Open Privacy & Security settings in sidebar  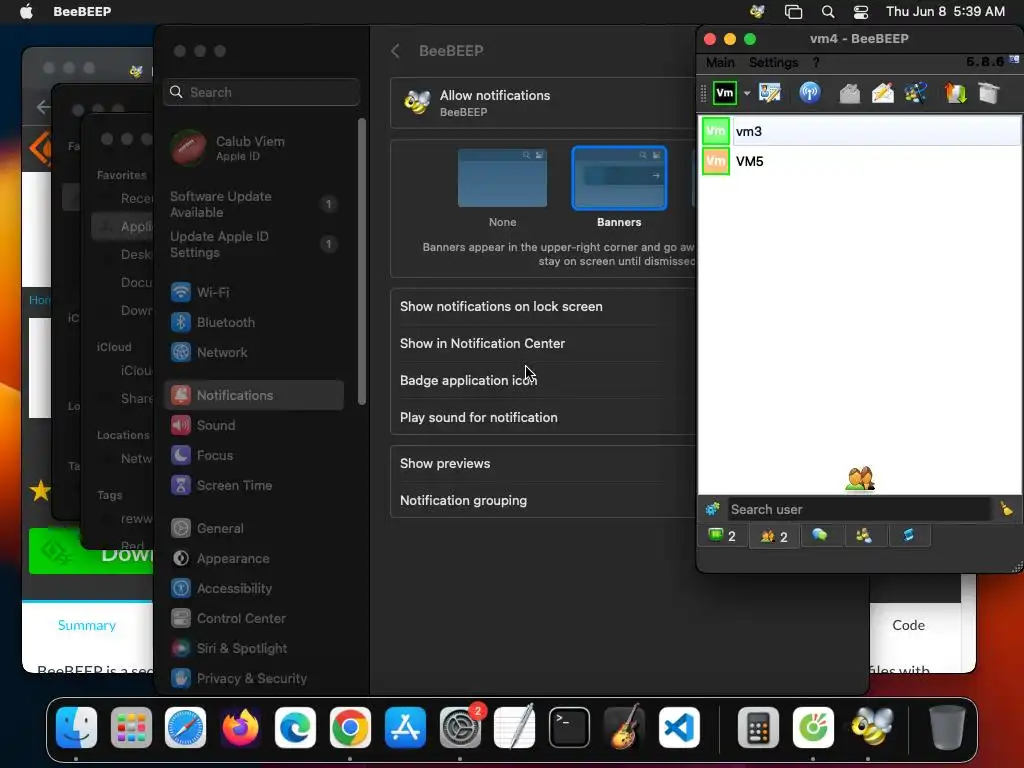click(253, 679)
